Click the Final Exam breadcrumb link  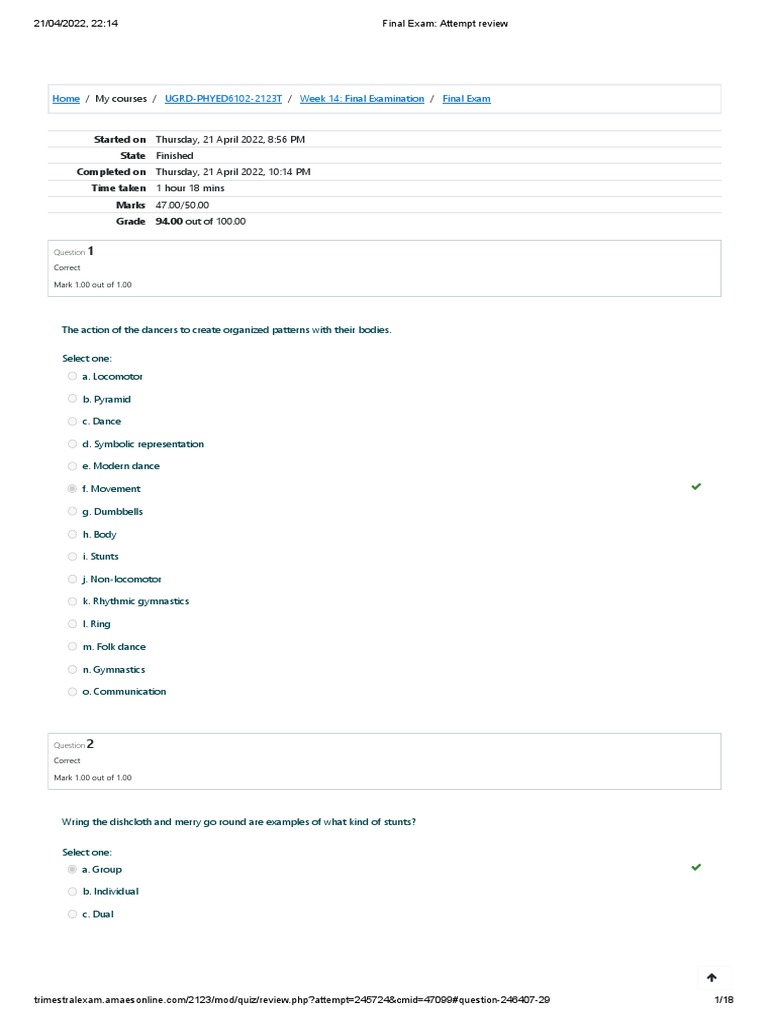(x=466, y=99)
